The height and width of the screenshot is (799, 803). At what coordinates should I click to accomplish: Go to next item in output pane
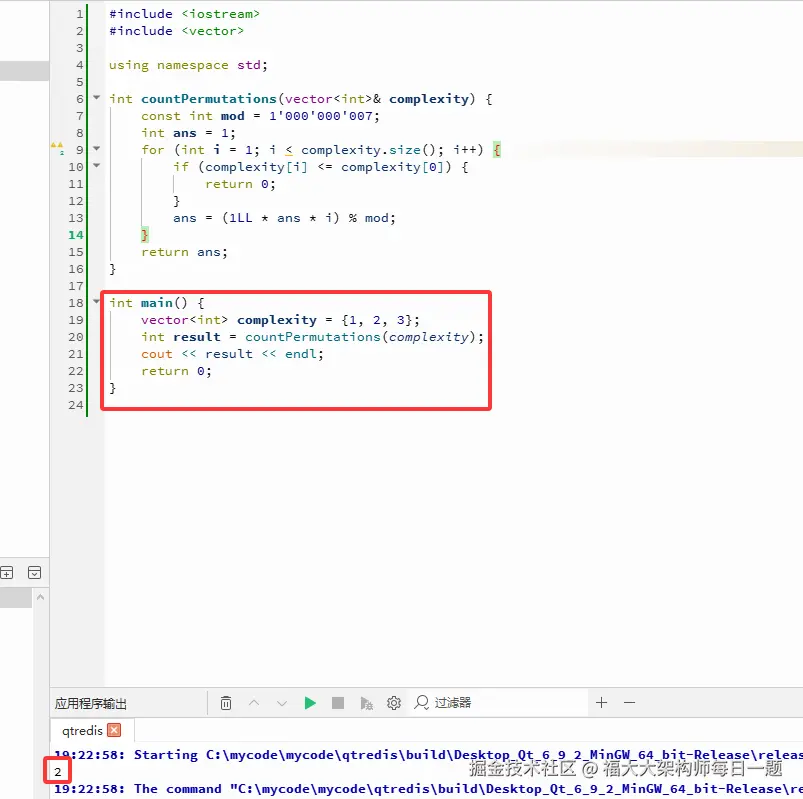tap(282, 703)
